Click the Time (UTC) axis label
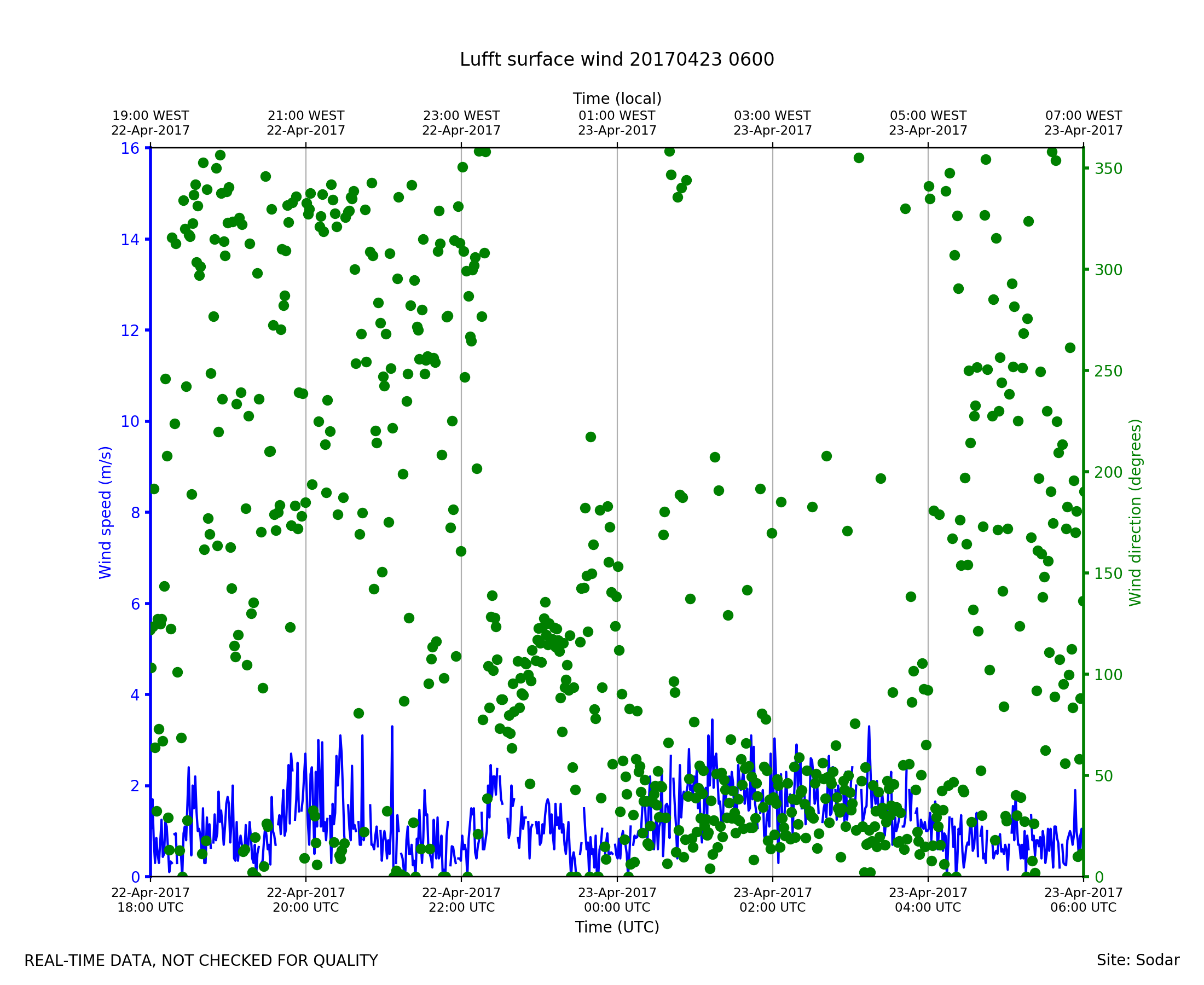This screenshot has height=985, width=1204. (x=617, y=926)
